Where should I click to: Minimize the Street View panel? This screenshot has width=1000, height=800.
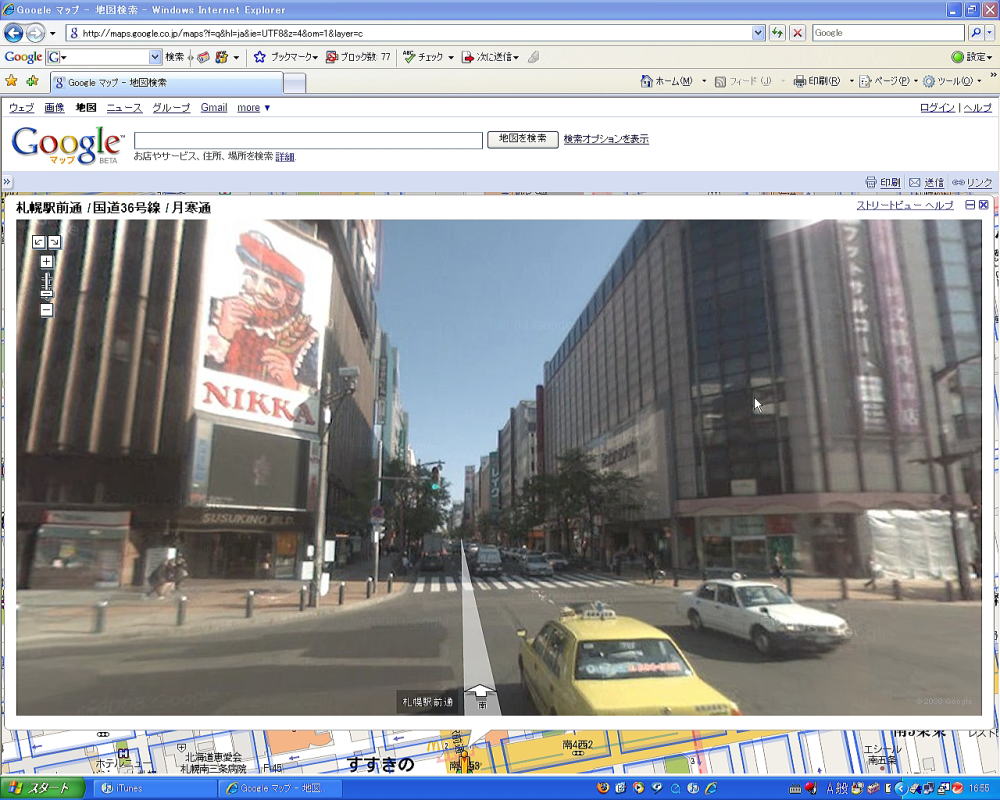coord(969,205)
